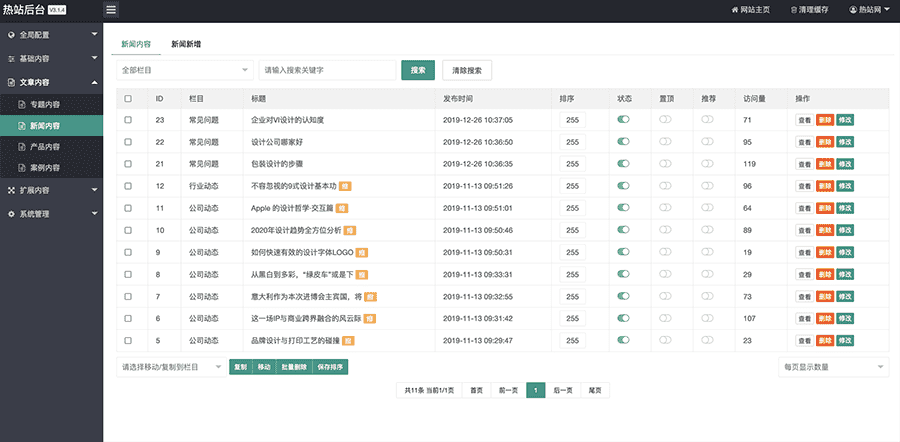Click 批量删除 button below the table
This screenshot has width=900, height=442.
tap(294, 367)
